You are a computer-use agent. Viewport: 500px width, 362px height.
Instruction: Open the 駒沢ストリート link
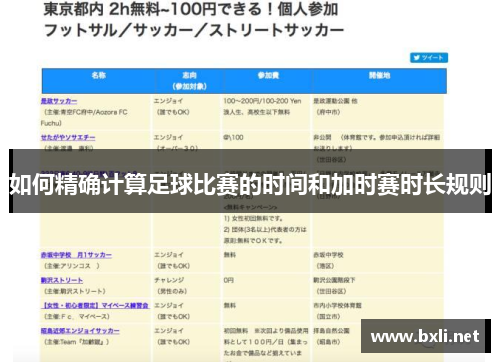[x=62, y=280]
